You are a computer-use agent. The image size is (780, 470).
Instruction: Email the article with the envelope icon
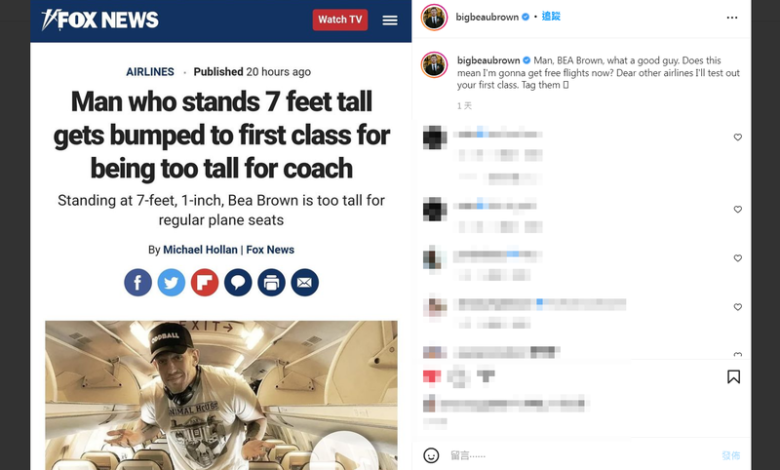tap(304, 282)
